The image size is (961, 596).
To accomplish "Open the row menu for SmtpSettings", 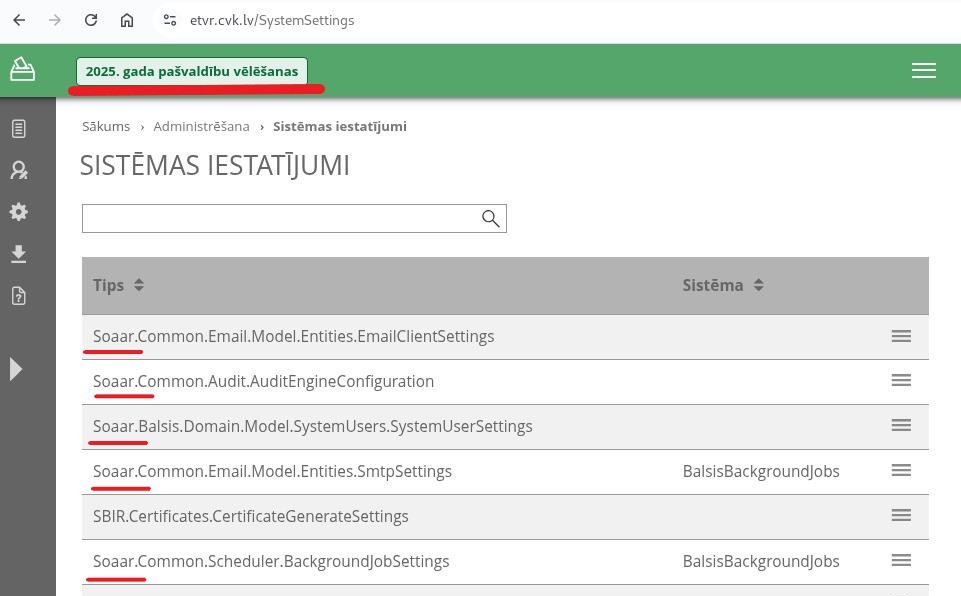I will [901, 470].
